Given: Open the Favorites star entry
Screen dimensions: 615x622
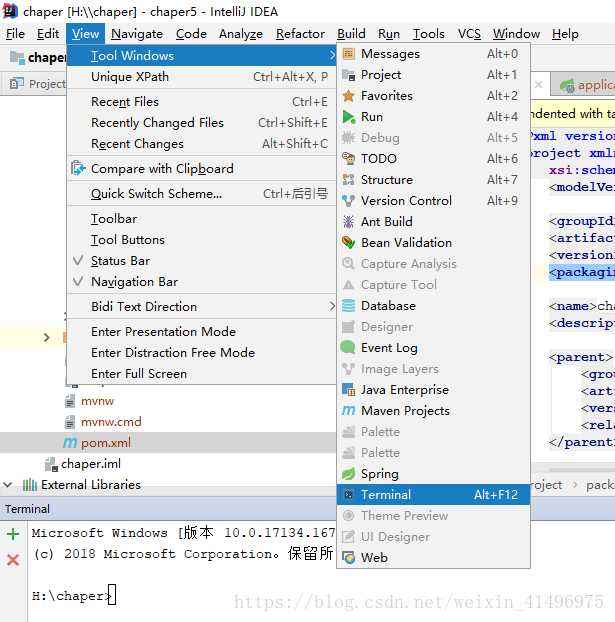Looking at the screenshot, I should (x=433, y=96).
